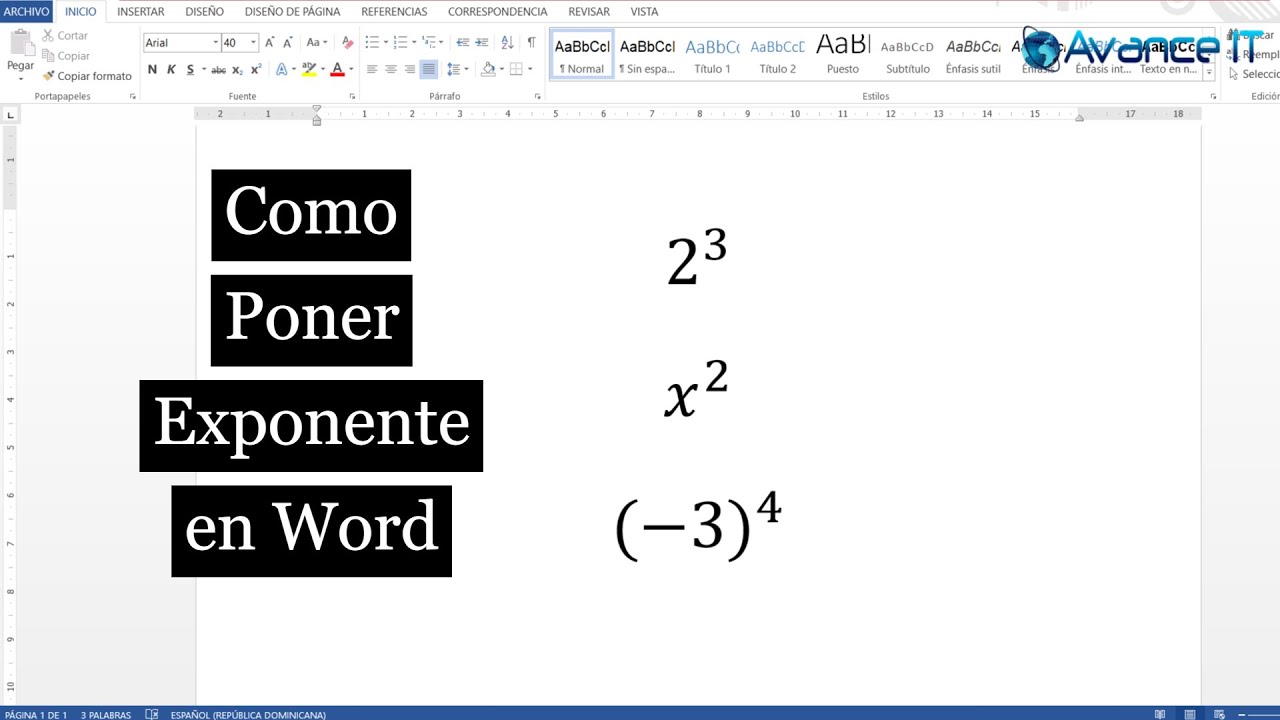Toggle underline (S) formatting

coord(190,69)
